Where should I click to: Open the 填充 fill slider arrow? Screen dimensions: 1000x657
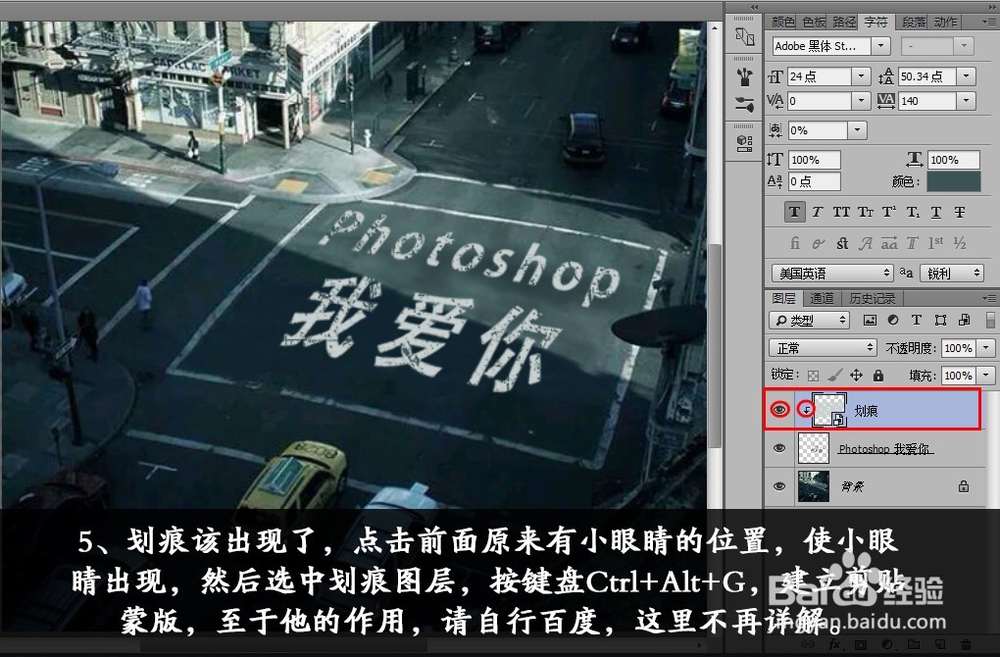986,376
